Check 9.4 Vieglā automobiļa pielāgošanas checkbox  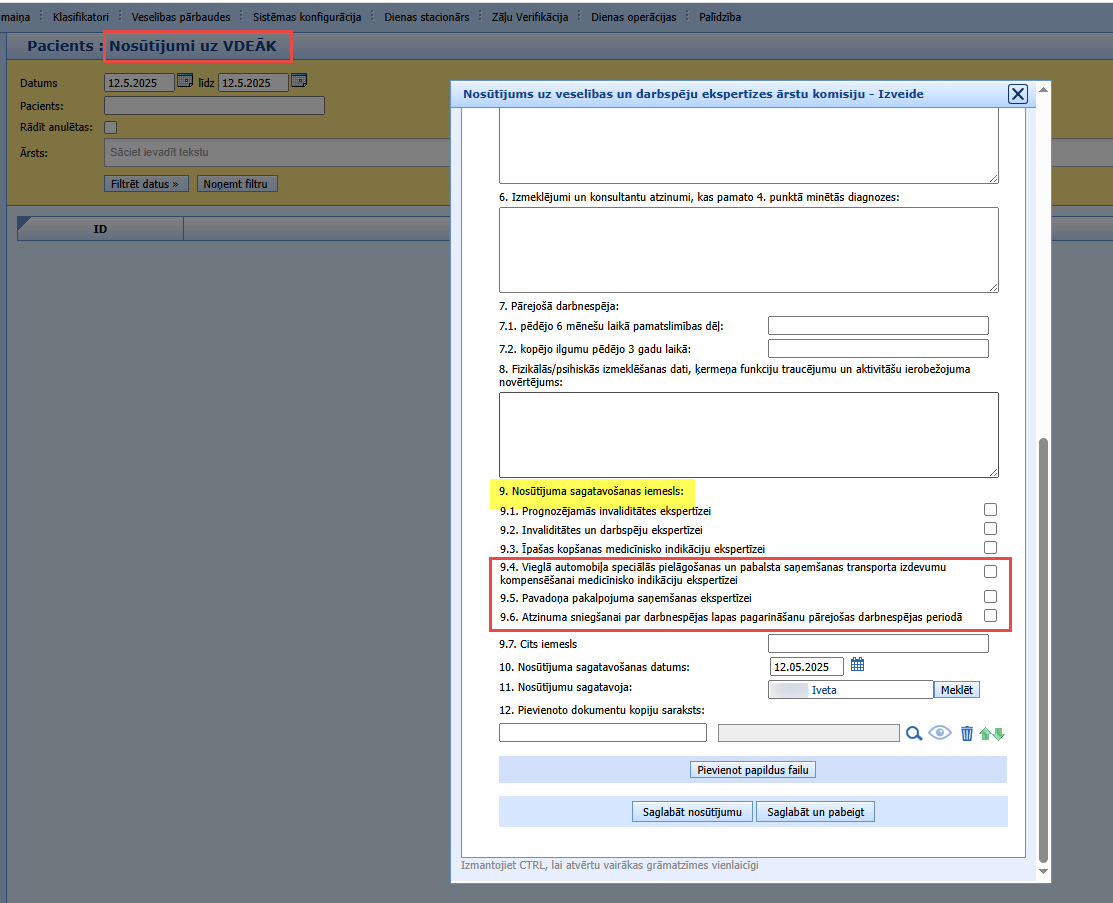pyautogui.click(x=990, y=572)
